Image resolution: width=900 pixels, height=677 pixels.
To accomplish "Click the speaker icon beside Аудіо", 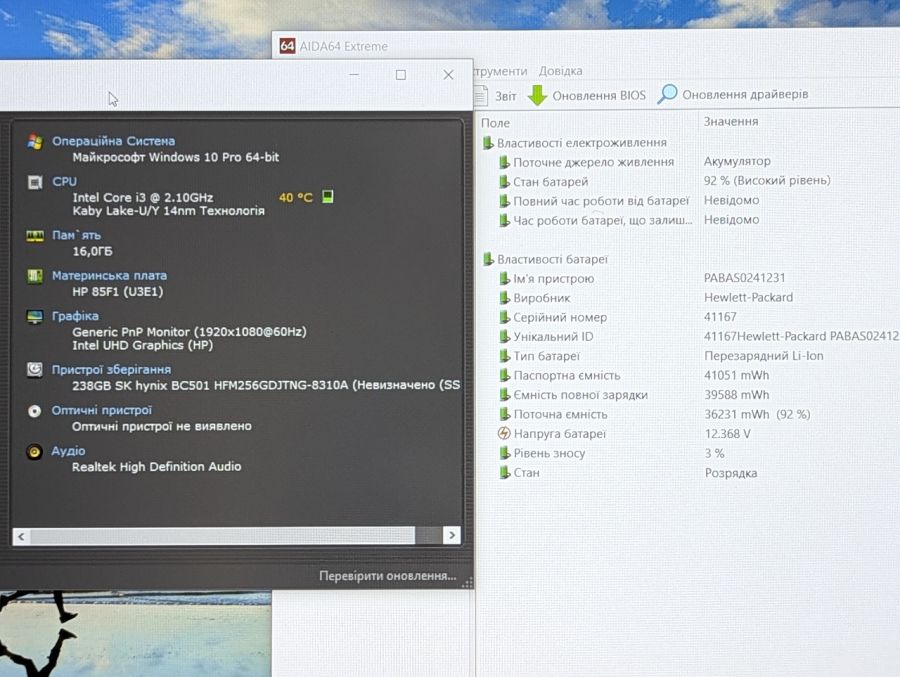I will tap(34, 452).
